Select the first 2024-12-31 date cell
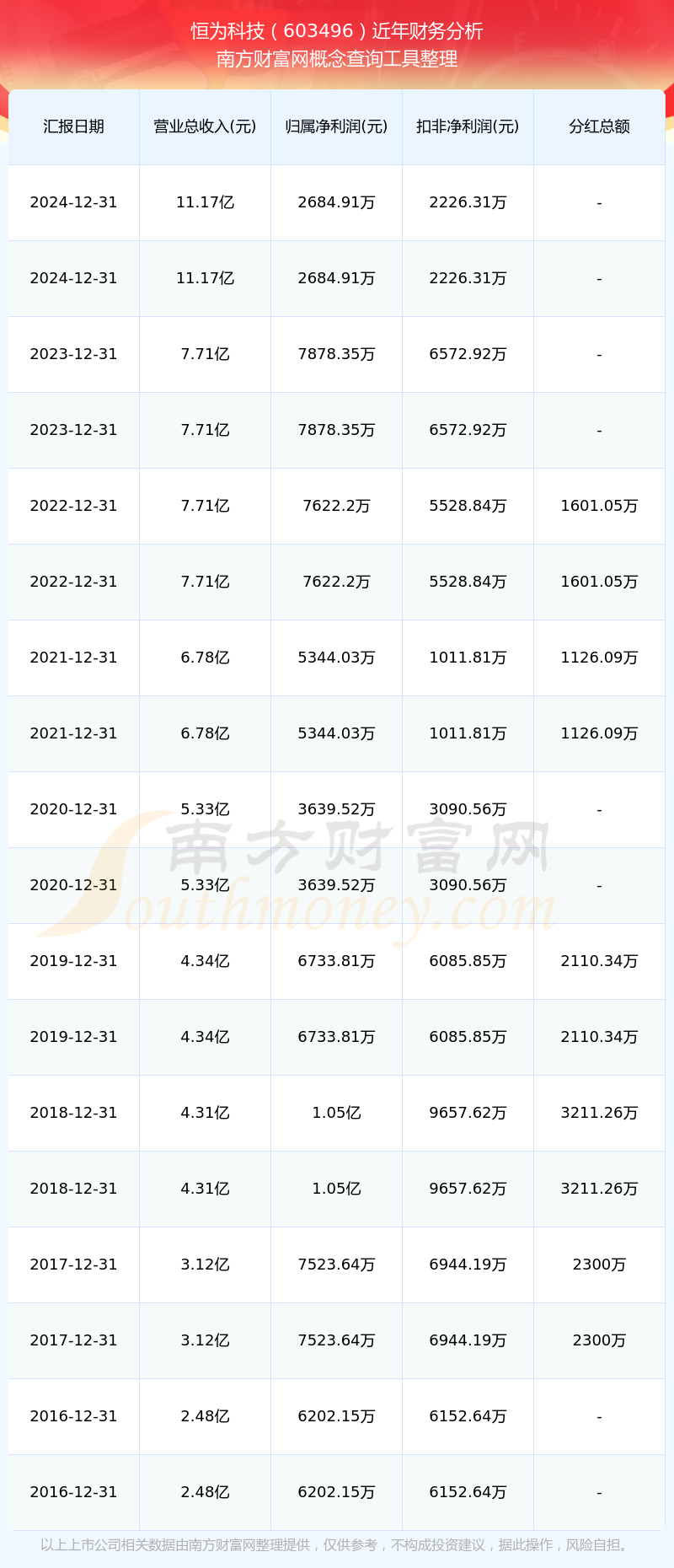The image size is (674, 1568). click(x=73, y=202)
